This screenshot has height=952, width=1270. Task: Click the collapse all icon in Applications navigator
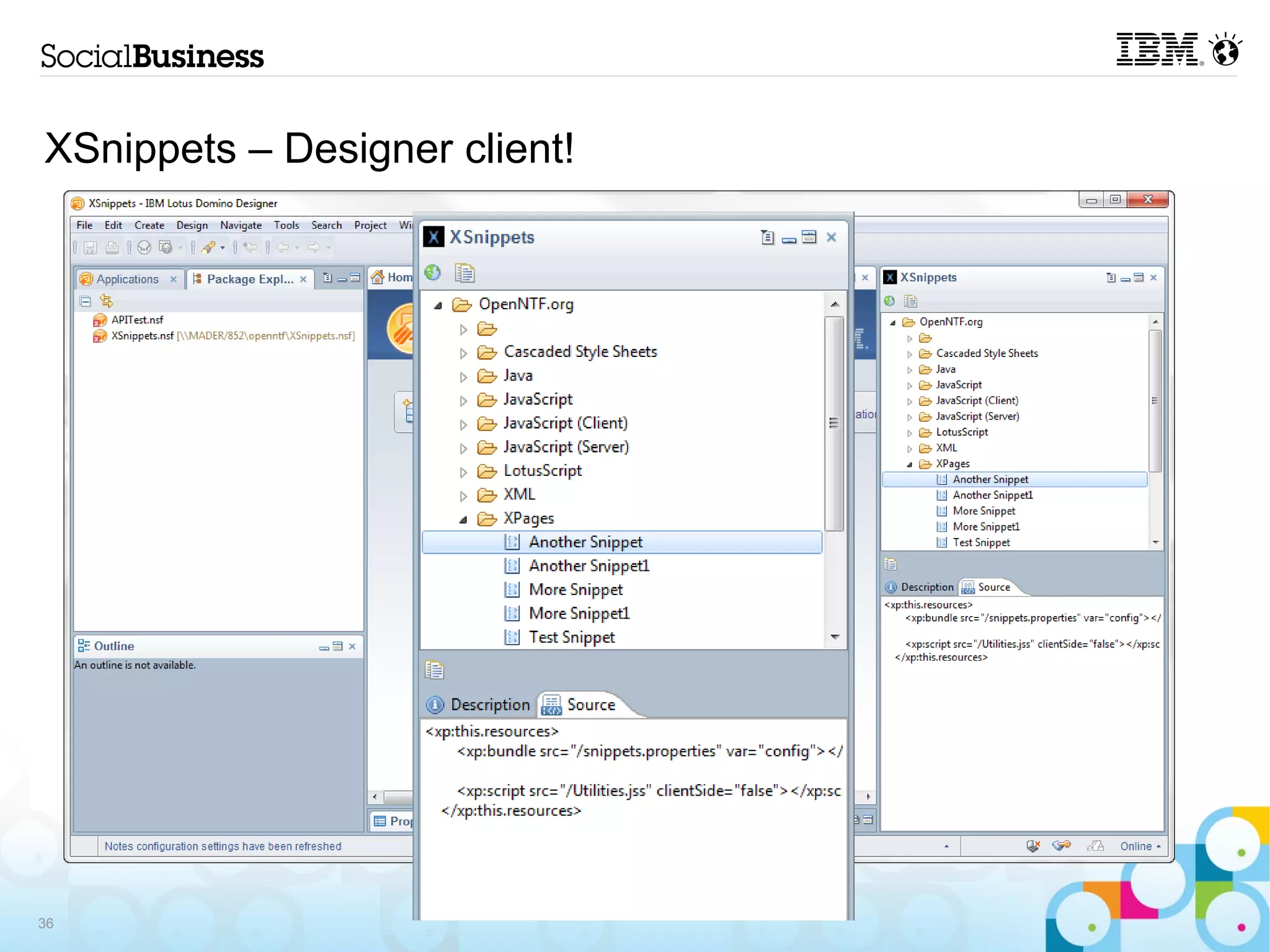pos(86,302)
